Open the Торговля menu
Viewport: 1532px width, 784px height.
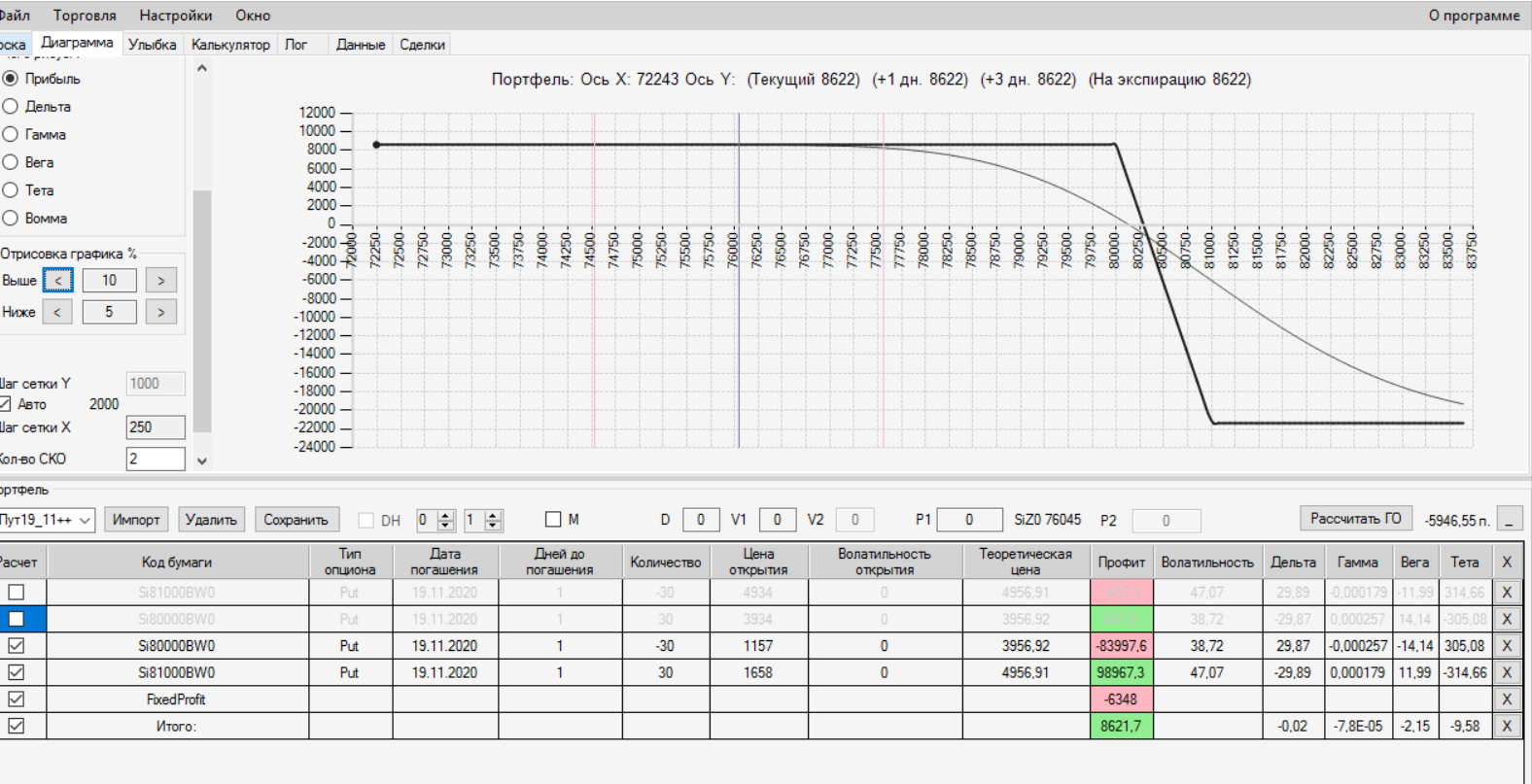[85, 16]
